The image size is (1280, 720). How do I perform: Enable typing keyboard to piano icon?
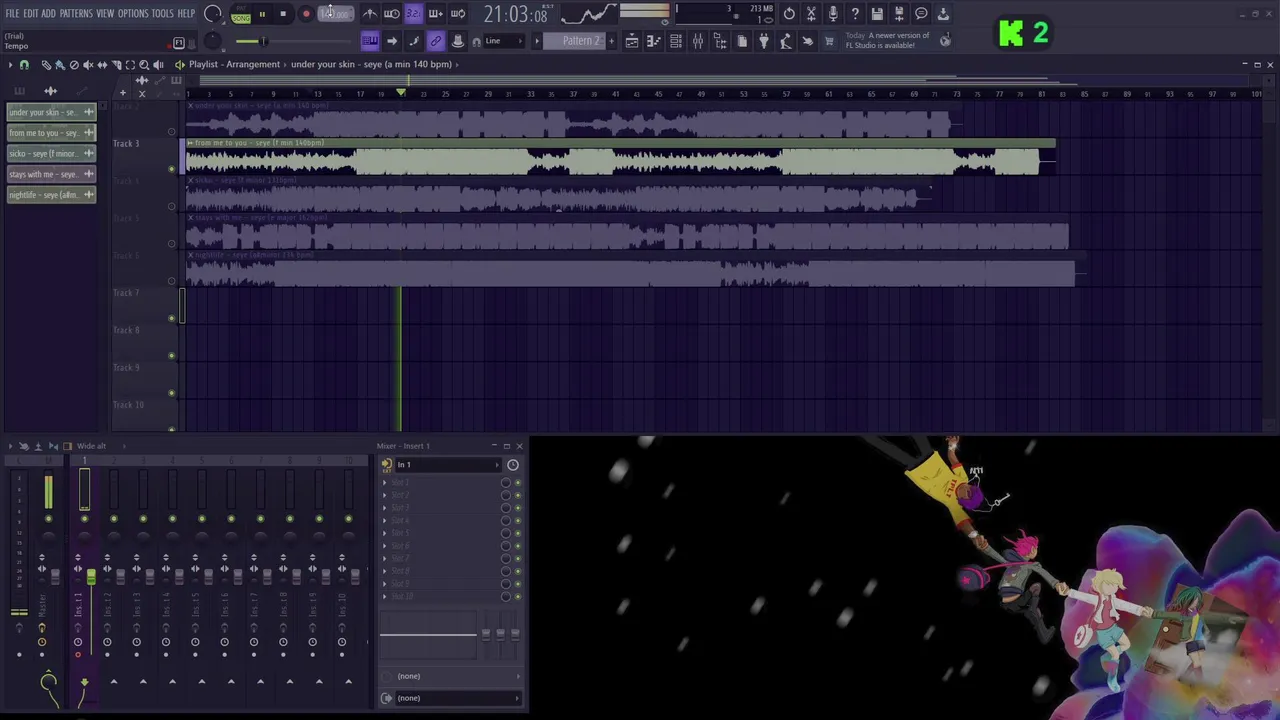(x=370, y=41)
